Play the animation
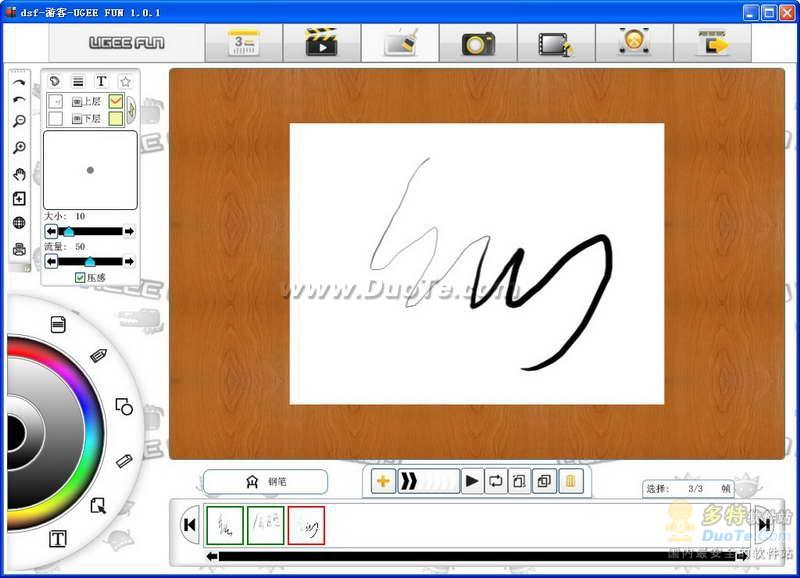 (x=472, y=481)
